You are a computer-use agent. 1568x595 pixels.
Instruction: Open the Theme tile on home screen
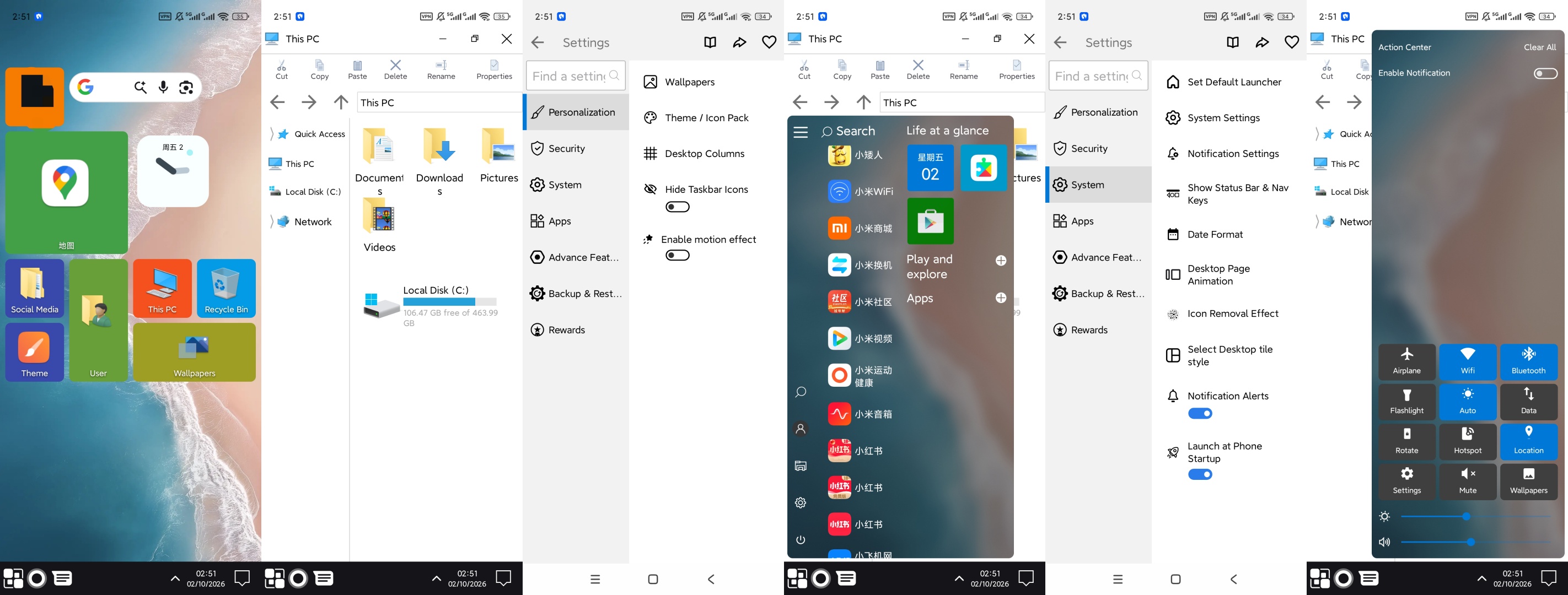pyautogui.click(x=35, y=352)
